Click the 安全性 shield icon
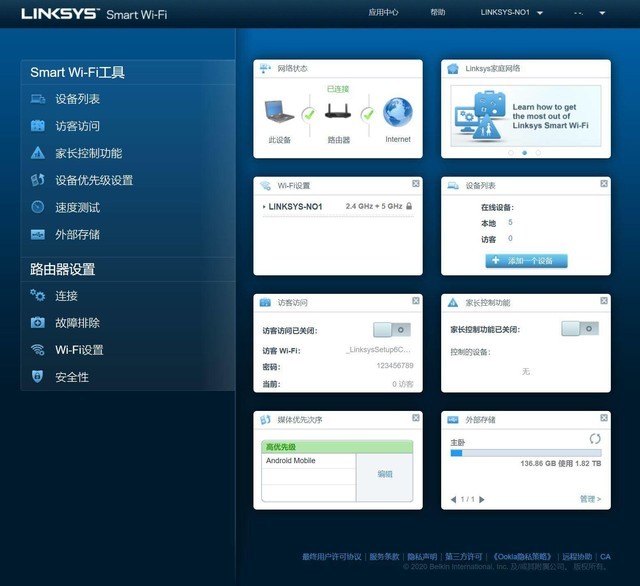 click(x=38, y=376)
